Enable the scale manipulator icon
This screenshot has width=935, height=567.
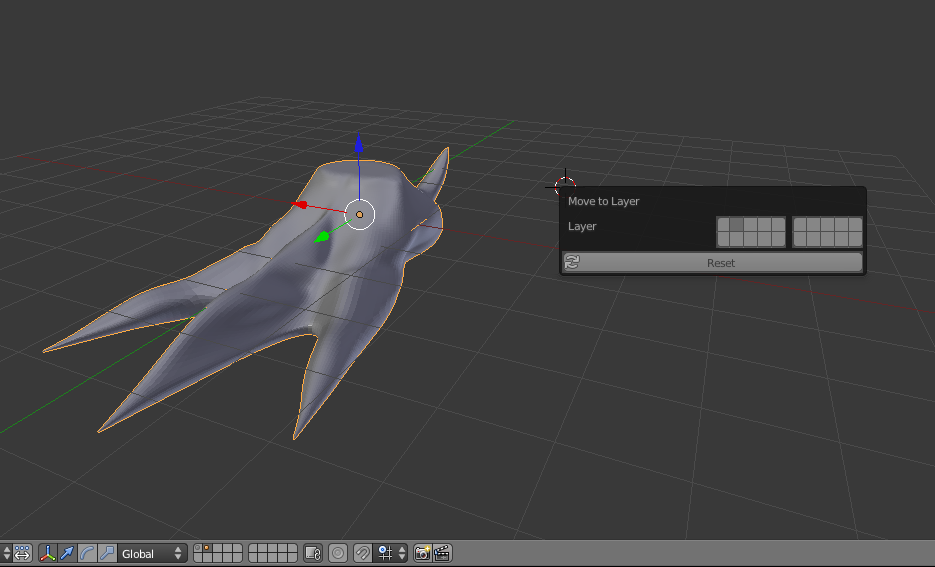(x=107, y=553)
